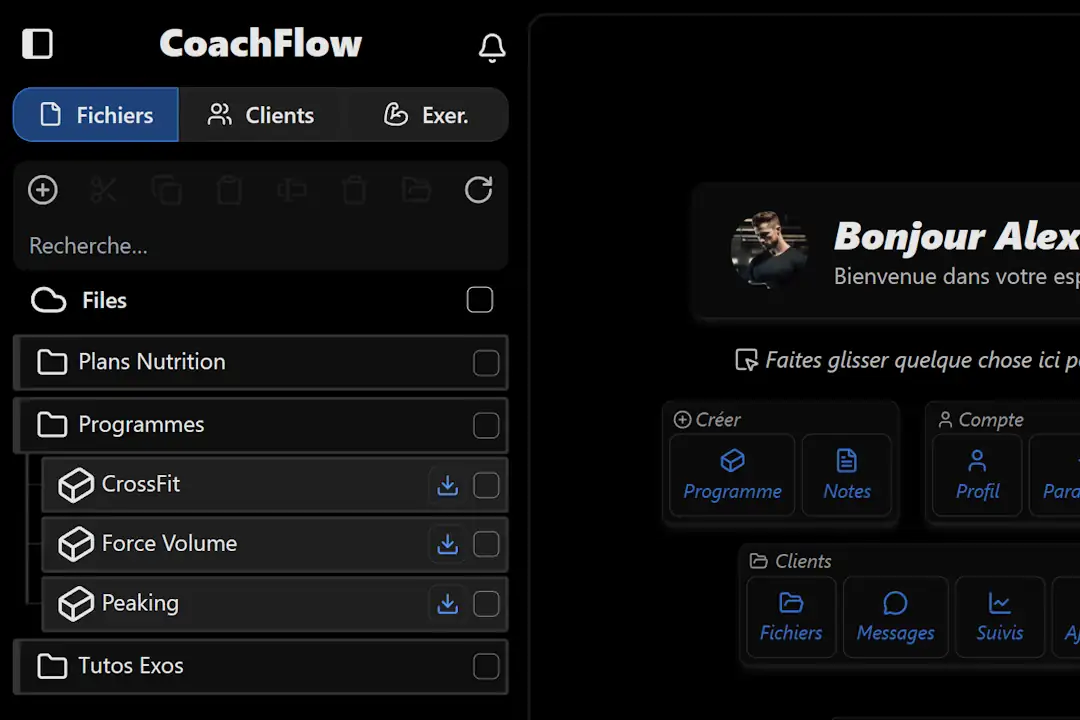Download the Peaking program
This screenshot has width=1080, height=720.
coord(447,604)
